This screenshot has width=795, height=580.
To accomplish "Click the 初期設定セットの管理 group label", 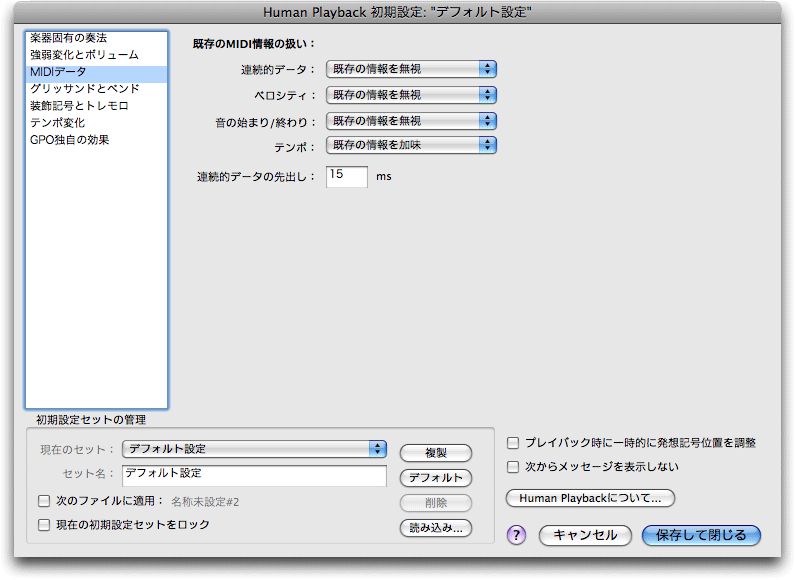I will coord(91,419).
